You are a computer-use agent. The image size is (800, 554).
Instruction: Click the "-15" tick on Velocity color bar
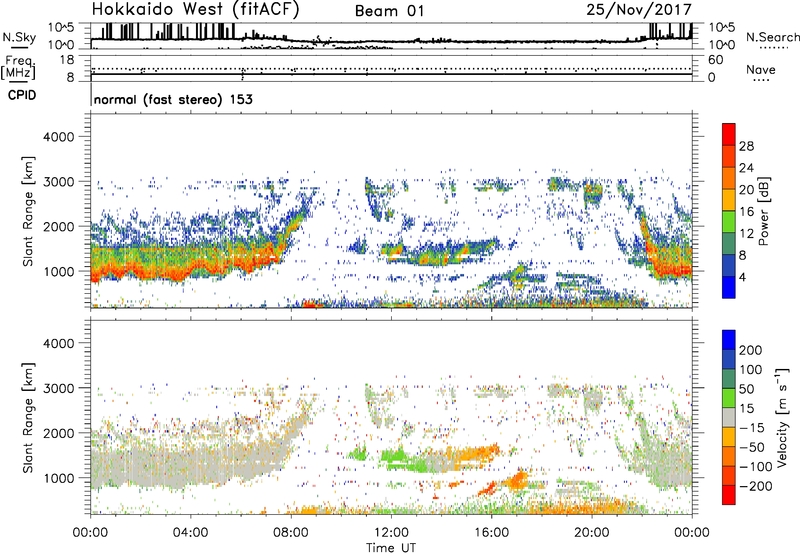[x=752, y=427]
